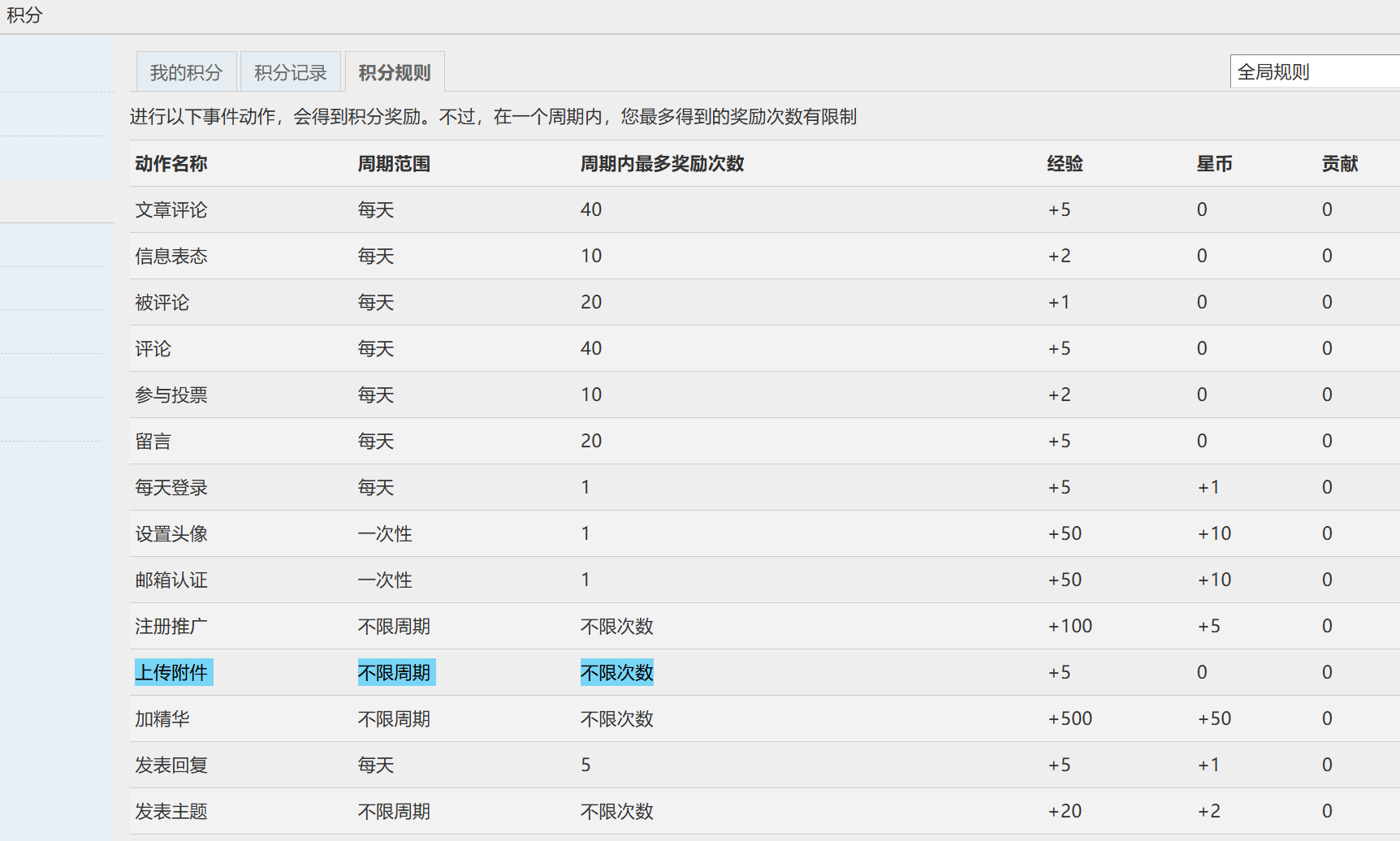The image size is (1400, 841).
Task: Click the rules description sentence
Action: click(x=493, y=117)
